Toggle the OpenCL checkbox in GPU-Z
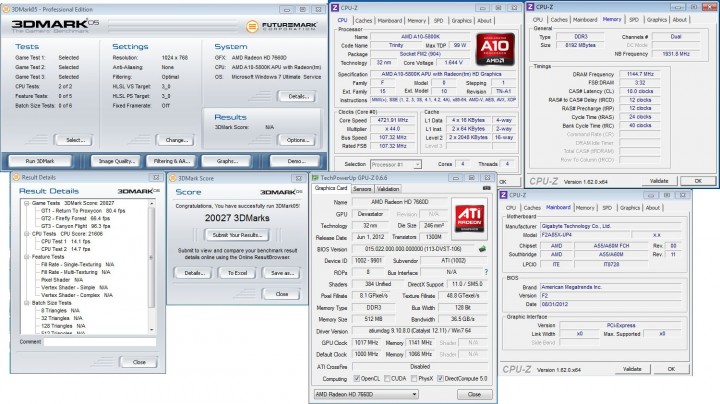Screen dimensions: 720x404 point(356,379)
